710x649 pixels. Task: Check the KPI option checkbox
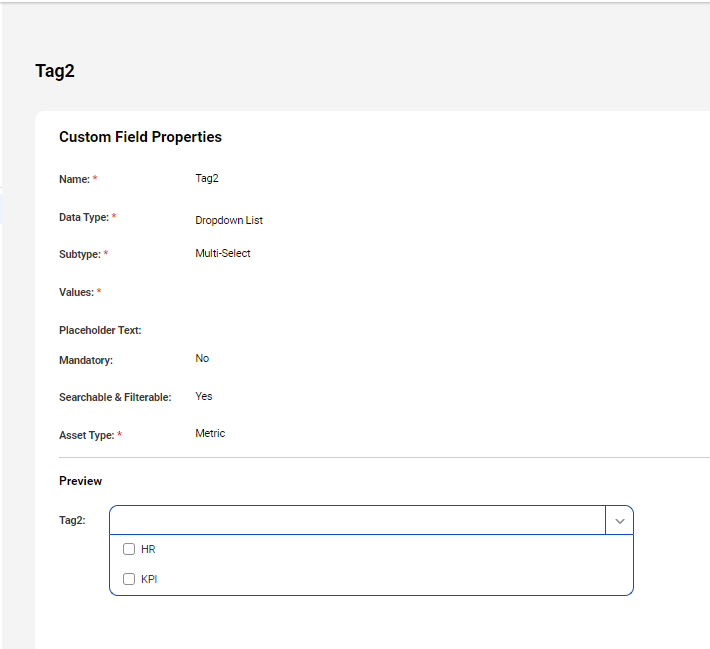point(129,579)
